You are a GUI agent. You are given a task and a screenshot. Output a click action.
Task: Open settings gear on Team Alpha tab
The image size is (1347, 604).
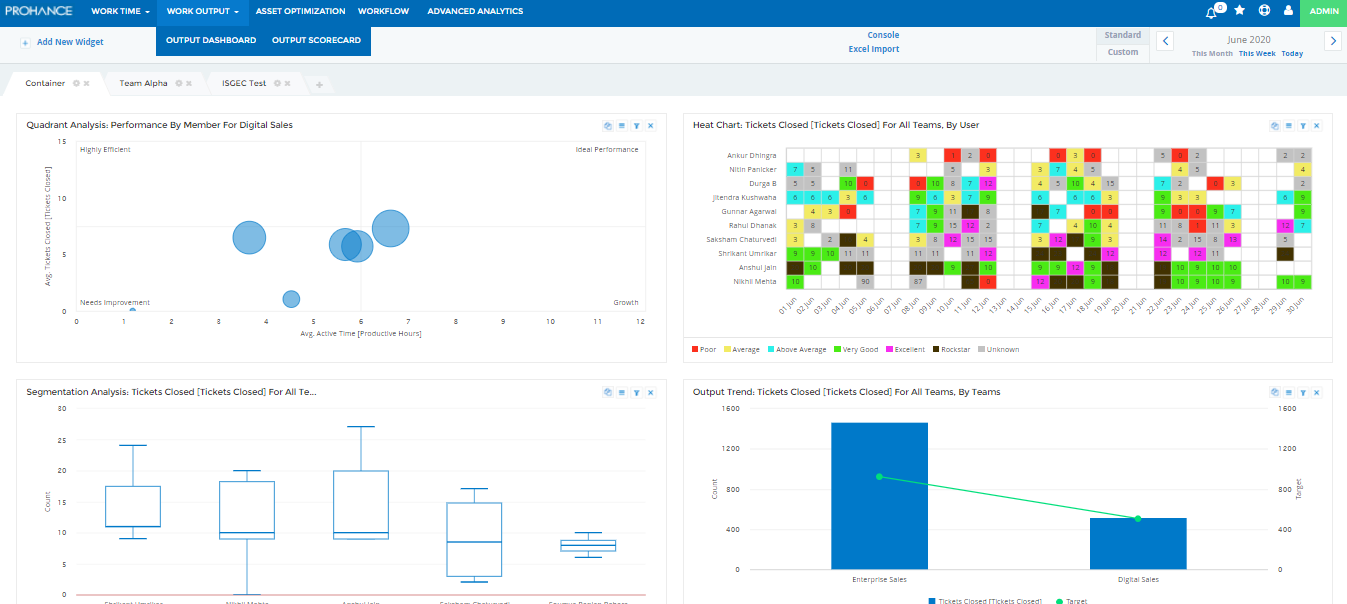(x=178, y=83)
